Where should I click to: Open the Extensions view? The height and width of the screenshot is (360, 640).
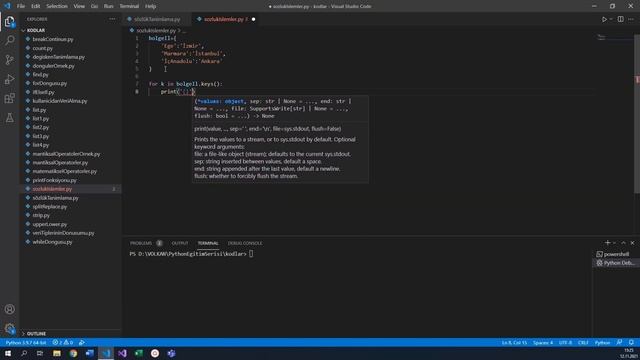tap(9, 98)
